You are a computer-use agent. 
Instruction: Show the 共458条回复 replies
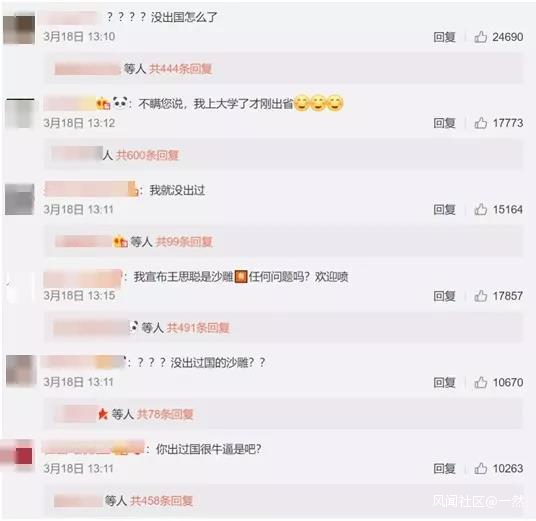coord(162,501)
